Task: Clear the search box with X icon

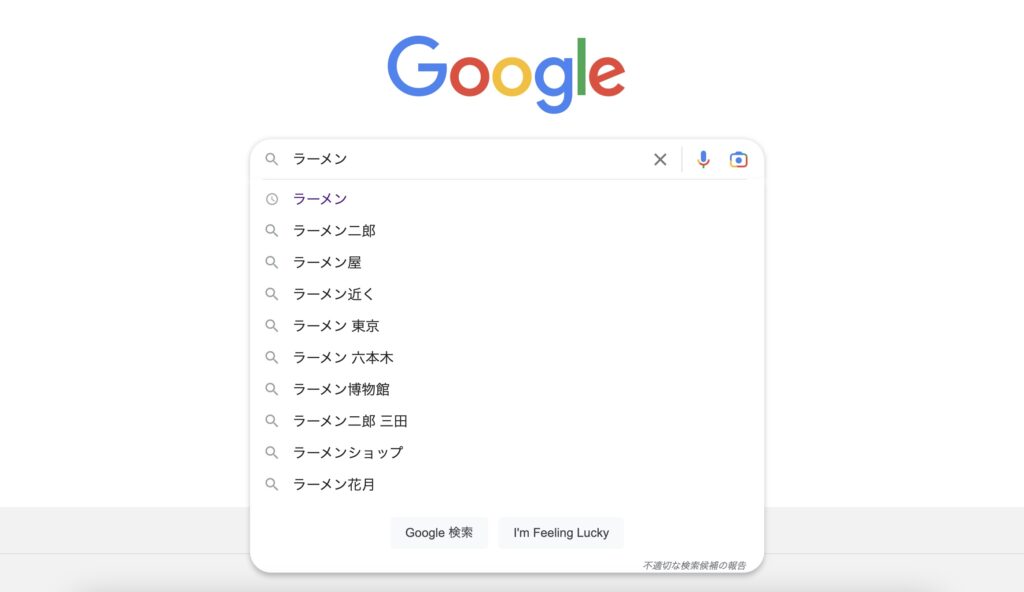Action: click(x=660, y=159)
